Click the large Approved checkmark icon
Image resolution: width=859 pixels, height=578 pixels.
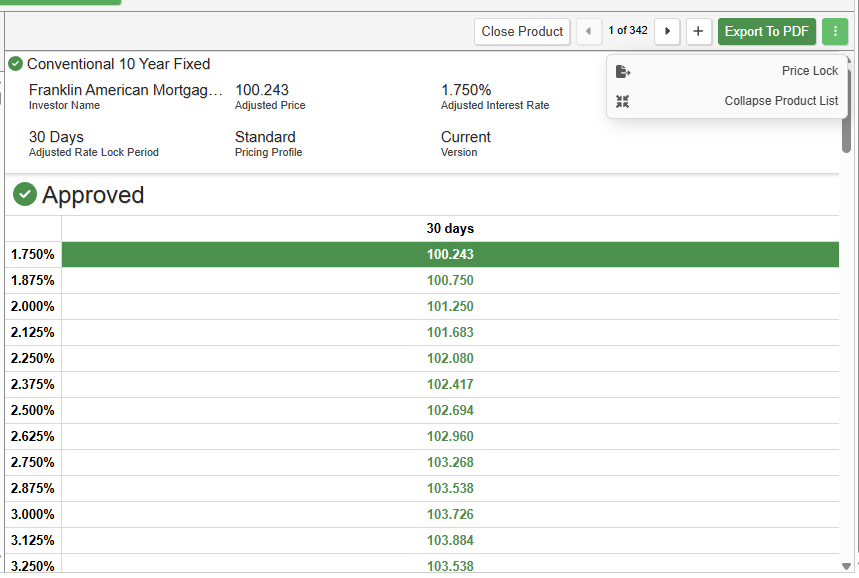tap(25, 194)
